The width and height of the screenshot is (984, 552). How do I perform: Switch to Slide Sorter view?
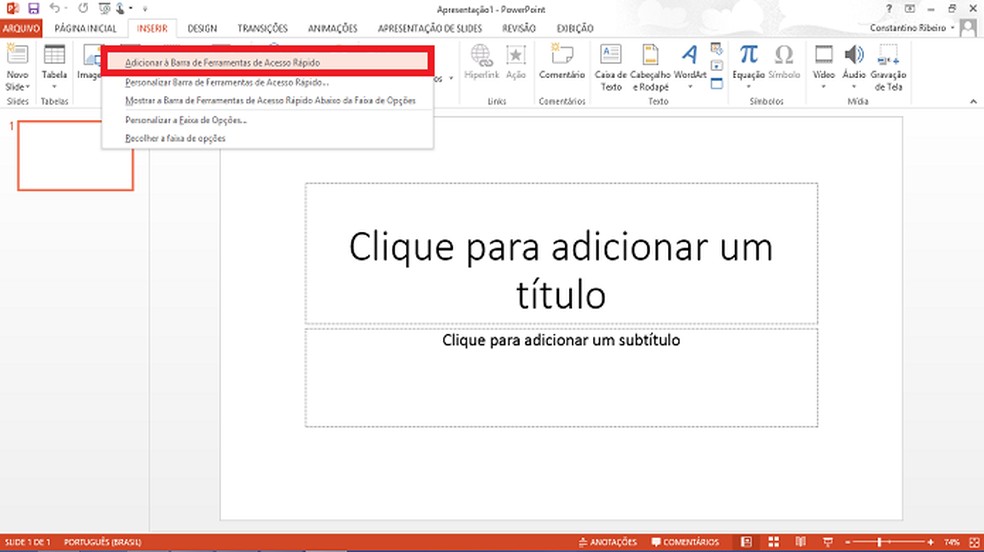click(x=774, y=542)
